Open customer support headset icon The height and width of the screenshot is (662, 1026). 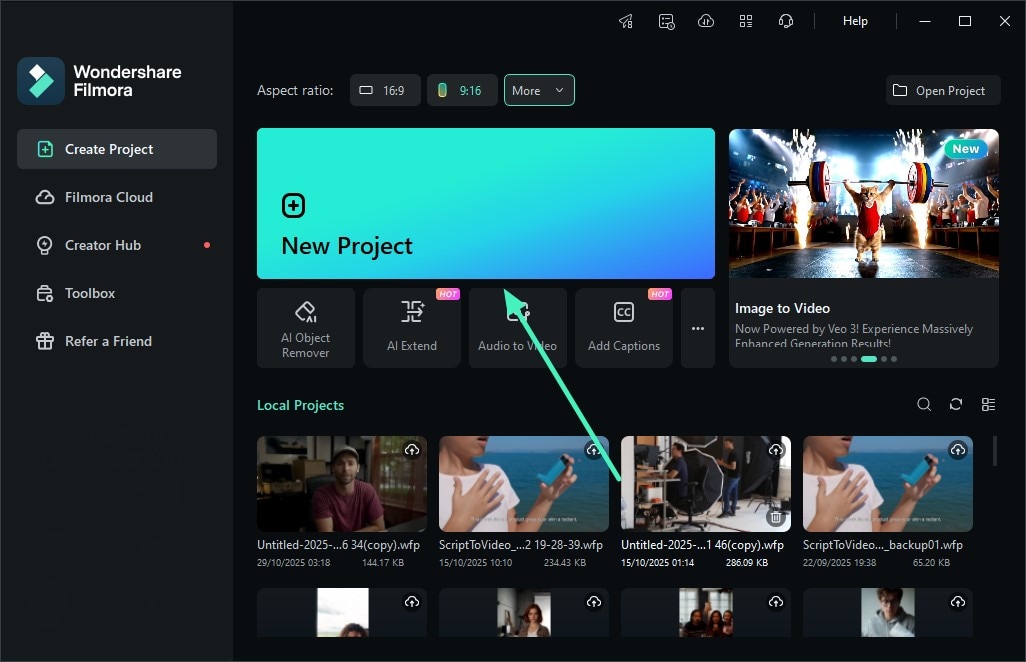(x=786, y=20)
